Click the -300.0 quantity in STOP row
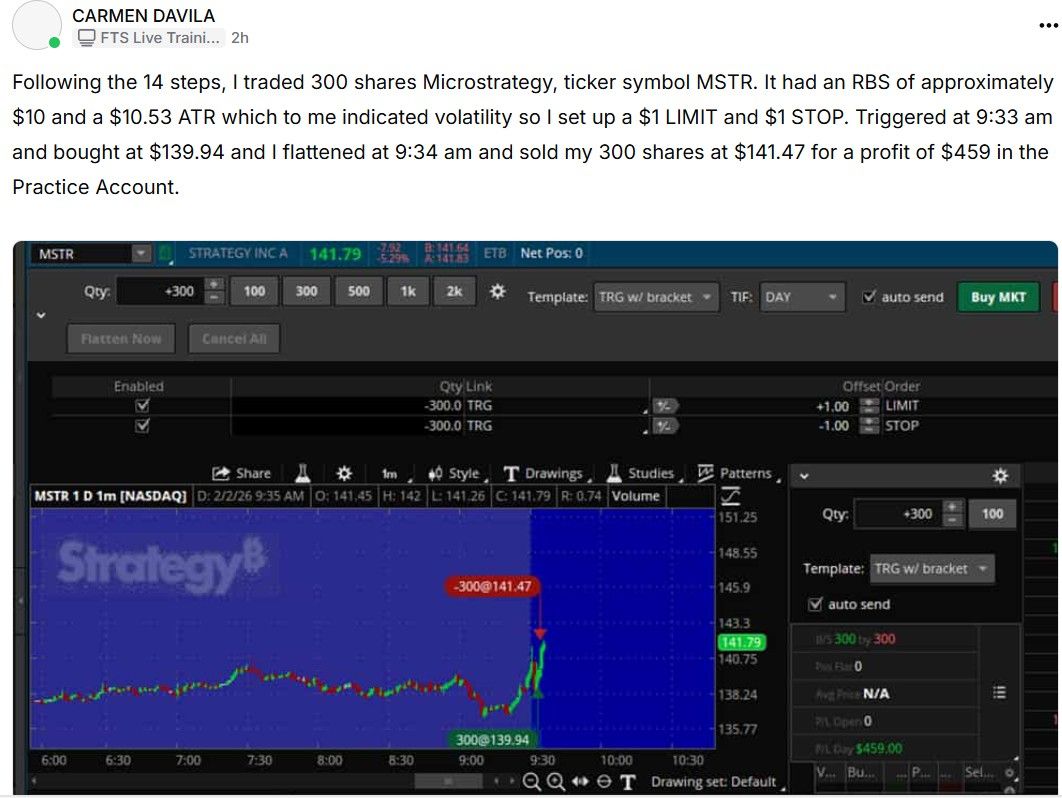 coord(442,426)
